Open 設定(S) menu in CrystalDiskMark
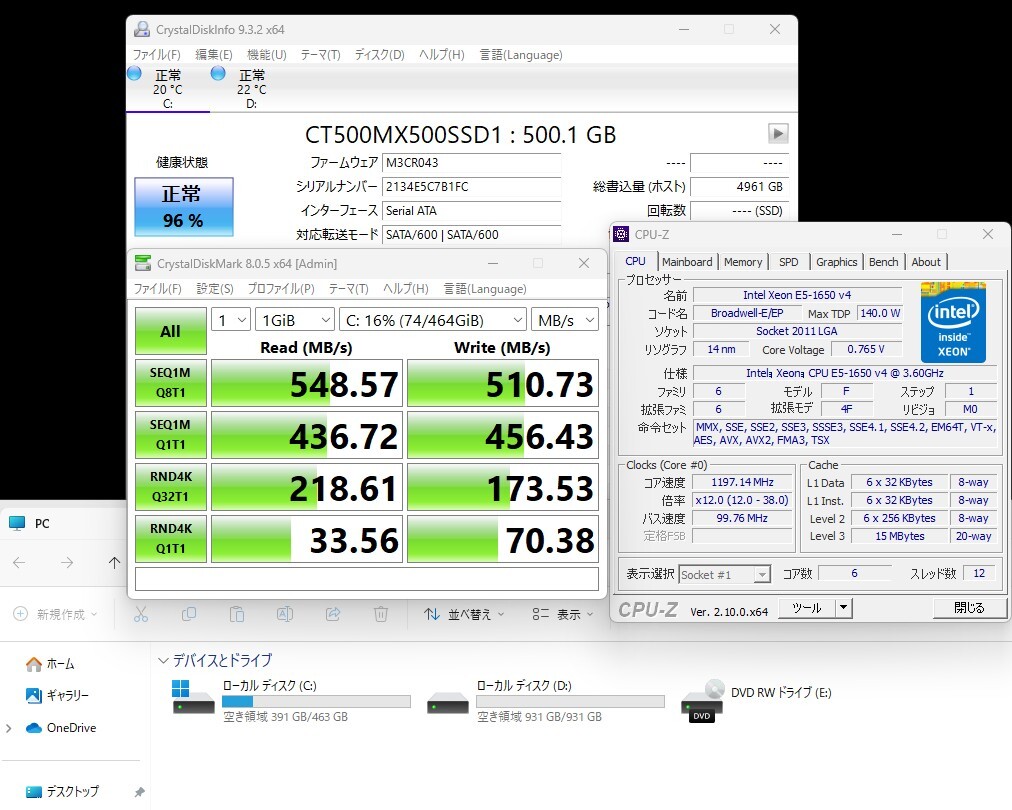This screenshot has height=810, width=1012. coord(215,289)
